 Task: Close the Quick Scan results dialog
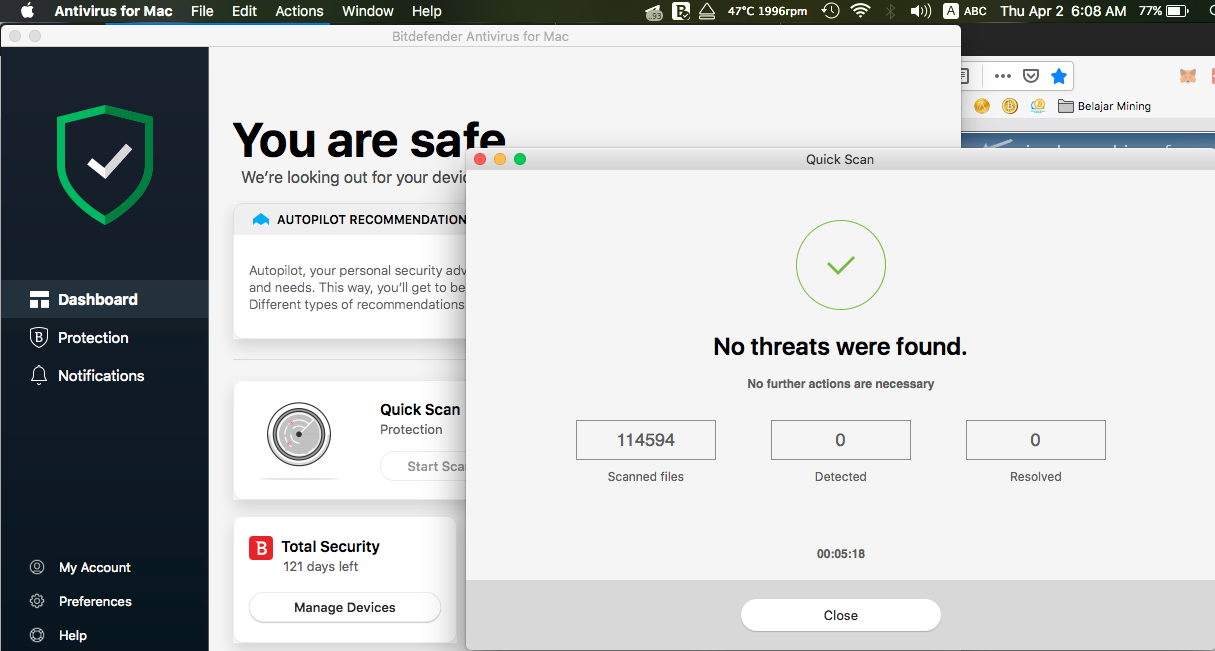pos(840,615)
